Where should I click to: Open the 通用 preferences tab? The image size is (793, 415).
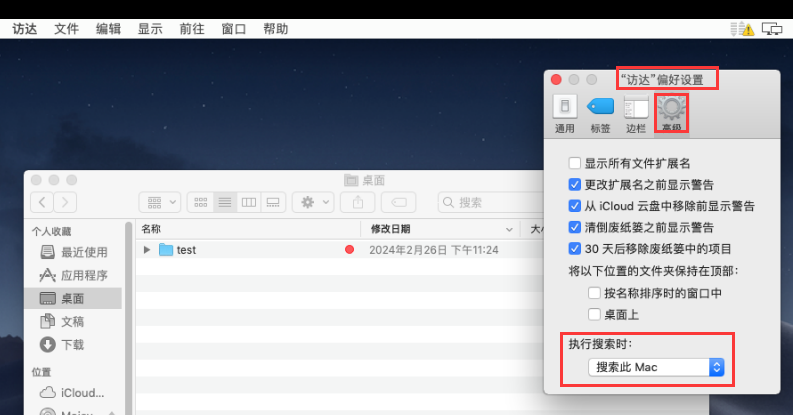pos(564,114)
